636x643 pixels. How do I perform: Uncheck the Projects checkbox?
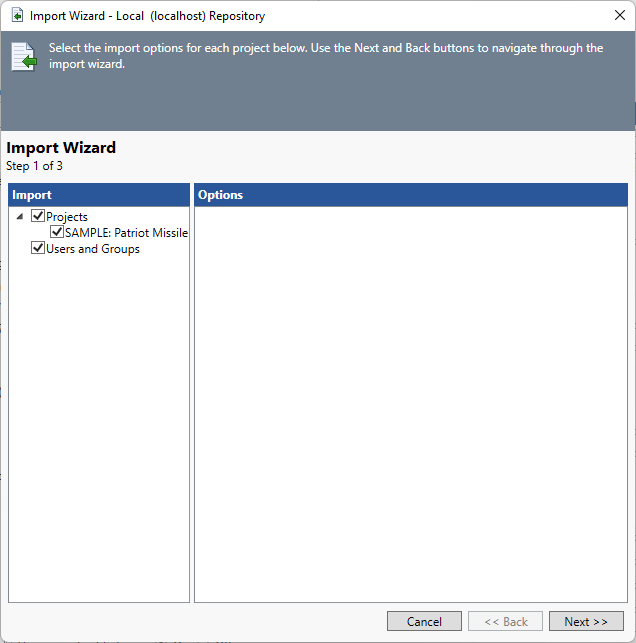click(x=38, y=217)
